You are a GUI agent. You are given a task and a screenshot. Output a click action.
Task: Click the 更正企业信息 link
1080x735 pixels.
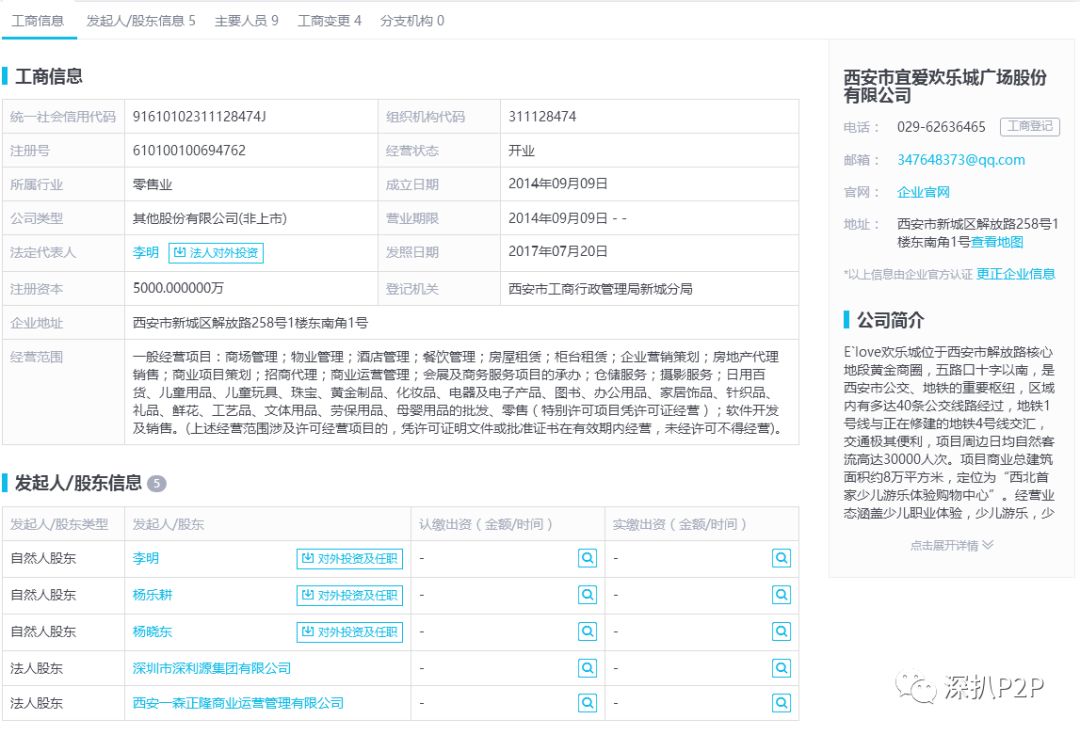tap(1015, 274)
